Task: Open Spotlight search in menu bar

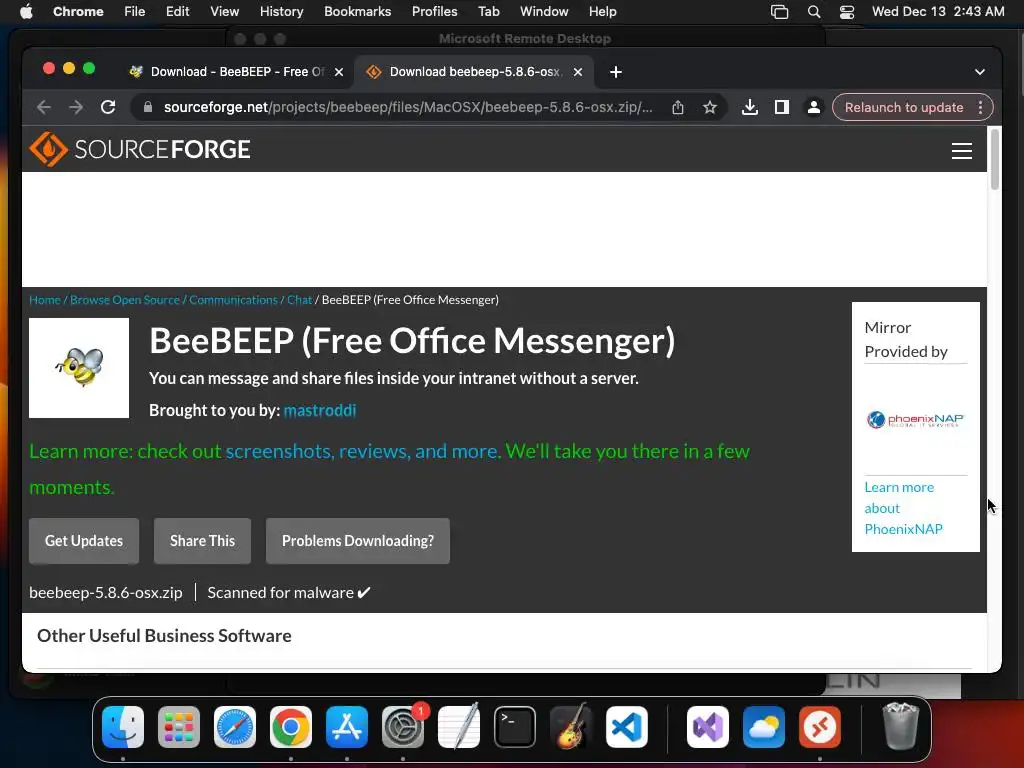Action: pyautogui.click(x=814, y=12)
